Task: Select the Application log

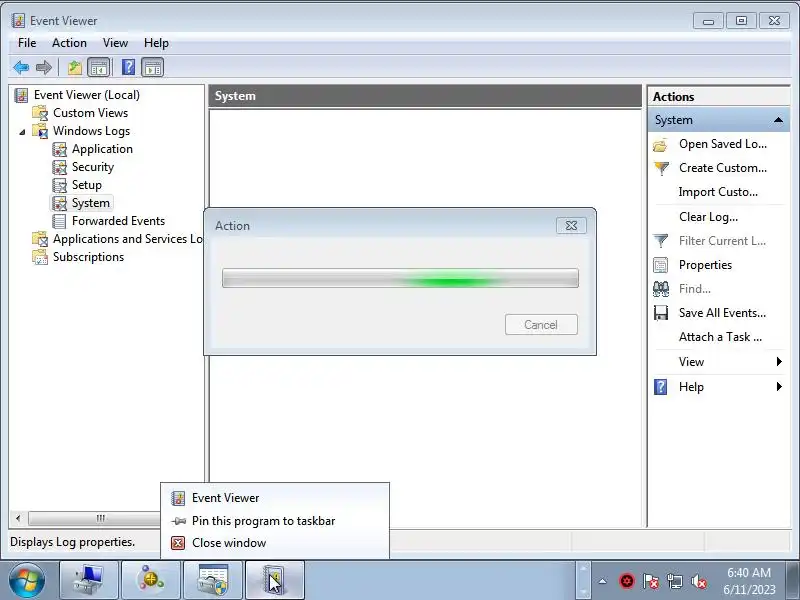Action: click(x=102, y=149)
